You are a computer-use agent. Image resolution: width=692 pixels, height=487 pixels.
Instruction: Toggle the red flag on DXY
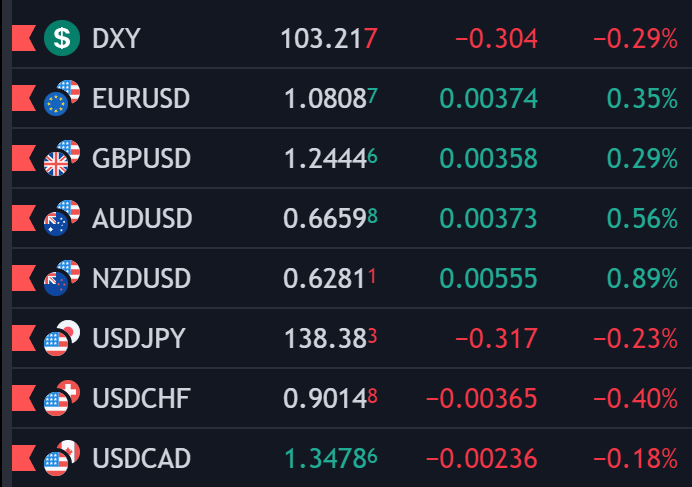coord(23,39)
